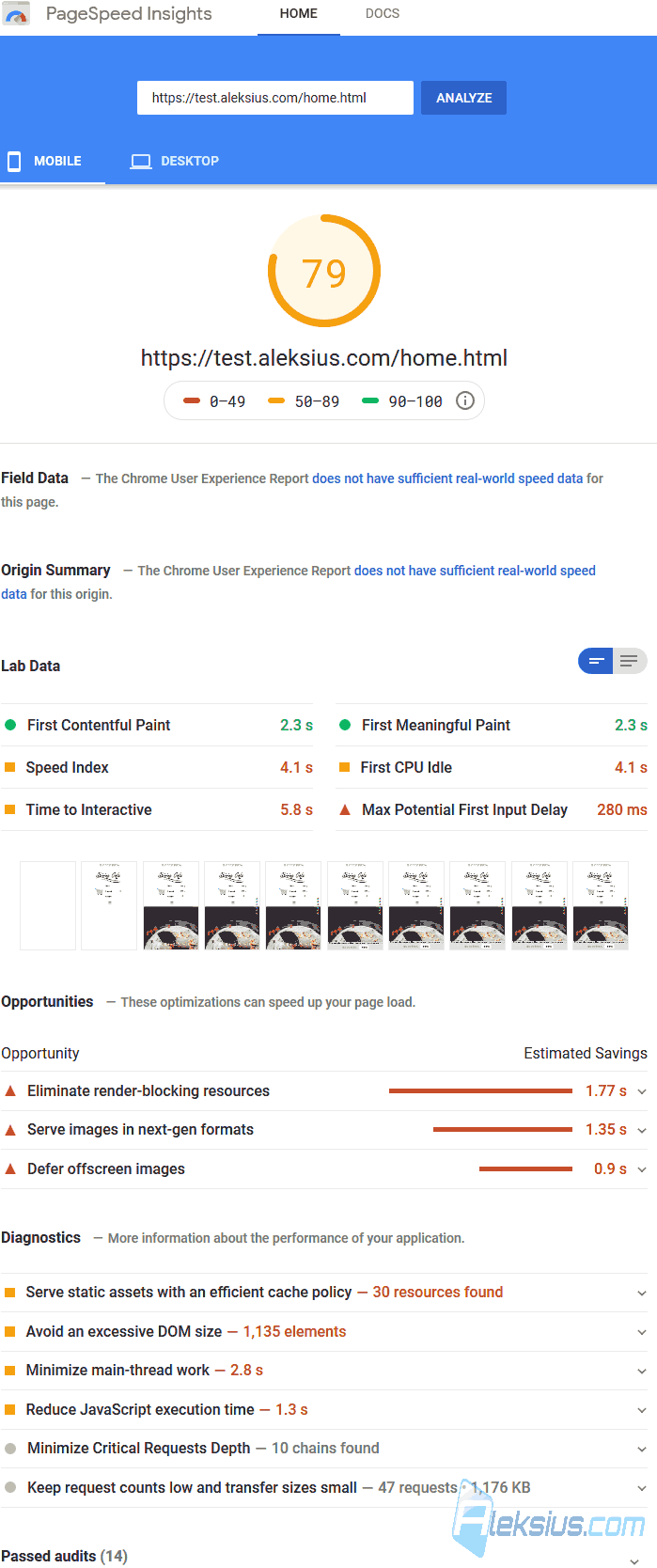Expand Keep request counts low chevron
The width and height of the screenshot is (657, 1568).
[642, 1488]
